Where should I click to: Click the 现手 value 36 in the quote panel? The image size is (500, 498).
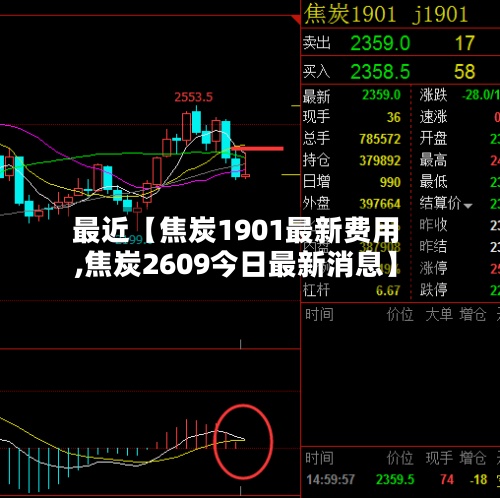click(394, 117)
